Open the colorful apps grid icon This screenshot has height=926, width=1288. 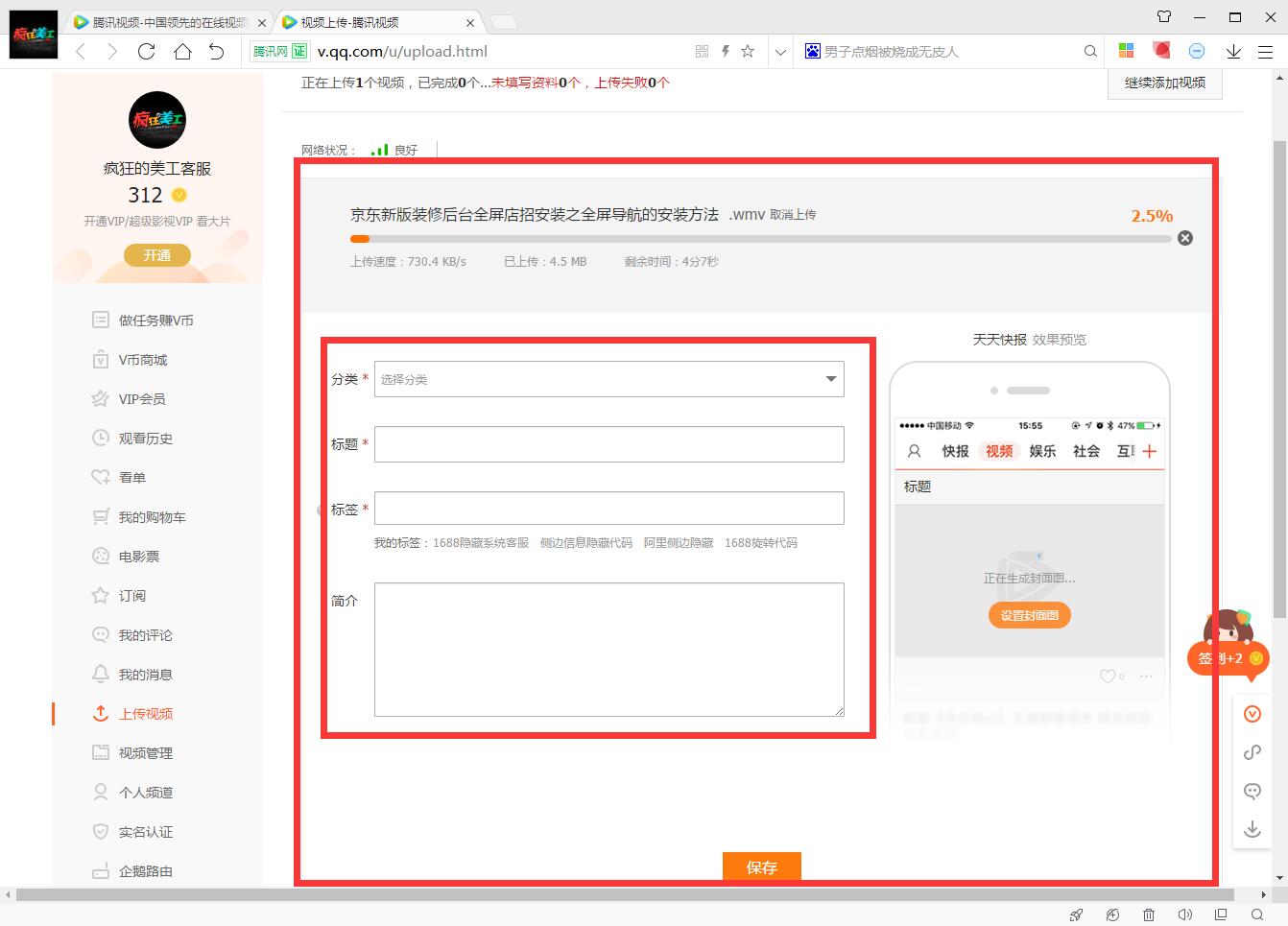pyautogui.click(x=1127, y=51)
